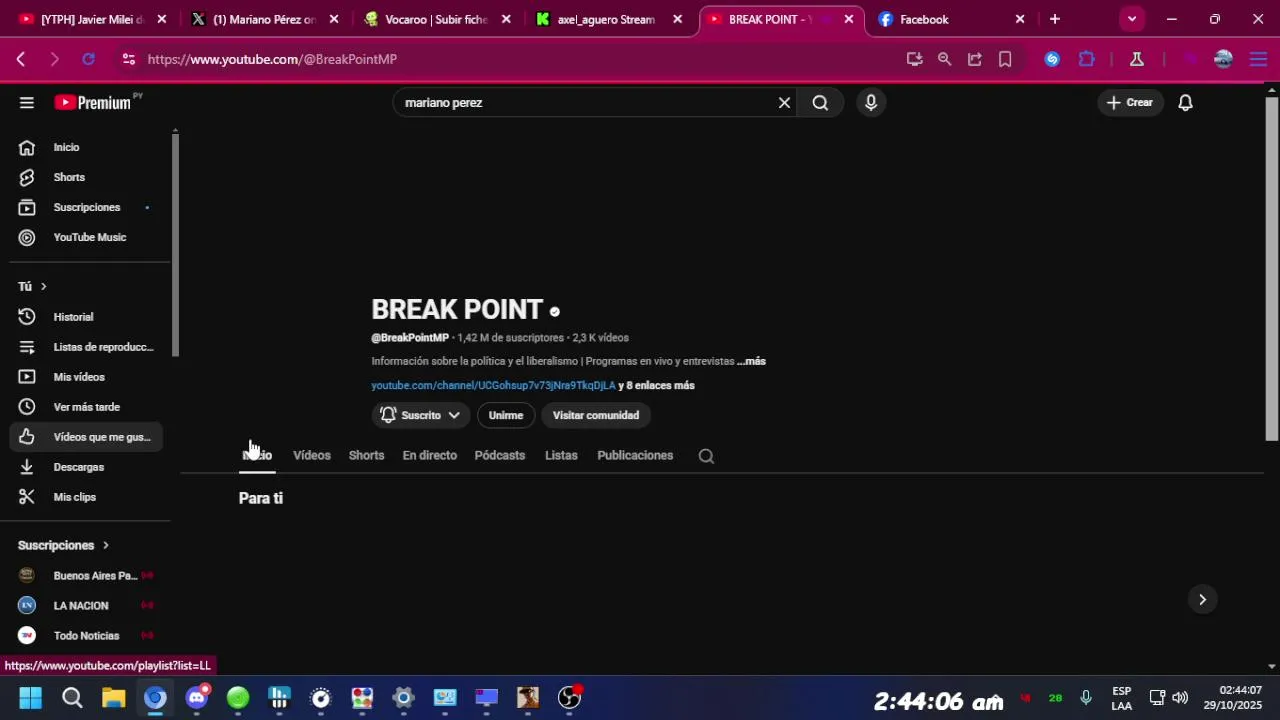Go back in browser history
Screen dimensions: 1280x720
[x=21, y=59]
